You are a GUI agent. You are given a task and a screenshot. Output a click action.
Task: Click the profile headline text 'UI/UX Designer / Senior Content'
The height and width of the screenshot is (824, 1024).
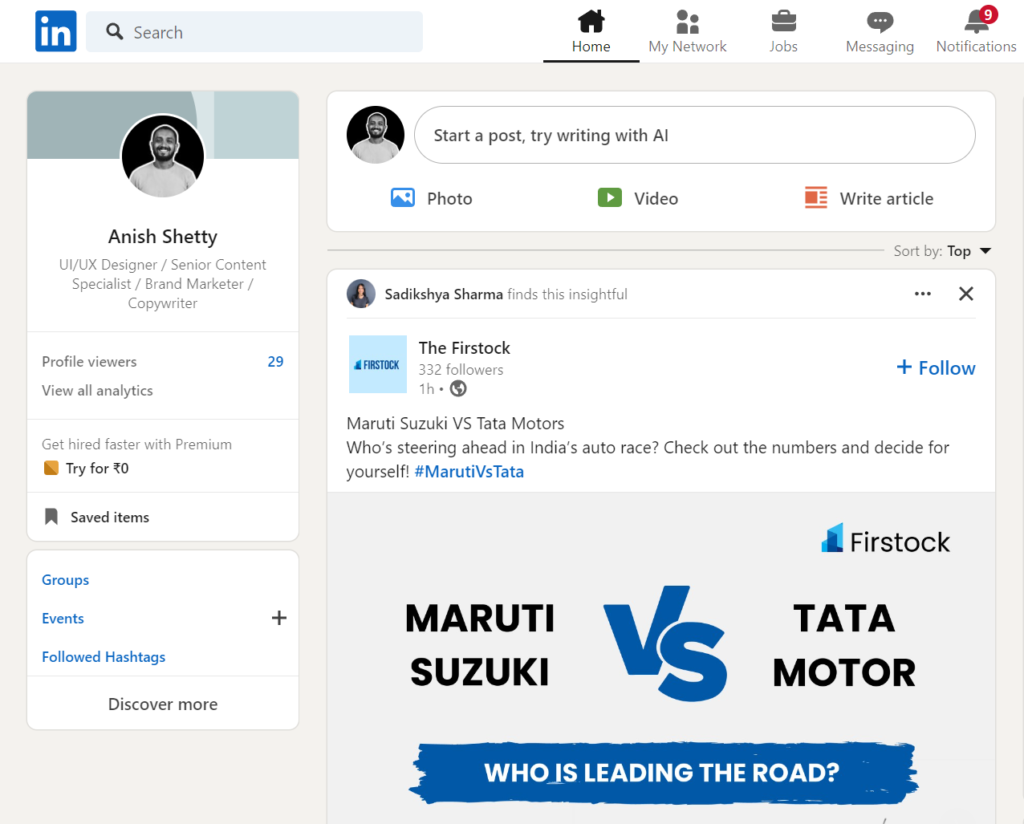tap(163, 264)
